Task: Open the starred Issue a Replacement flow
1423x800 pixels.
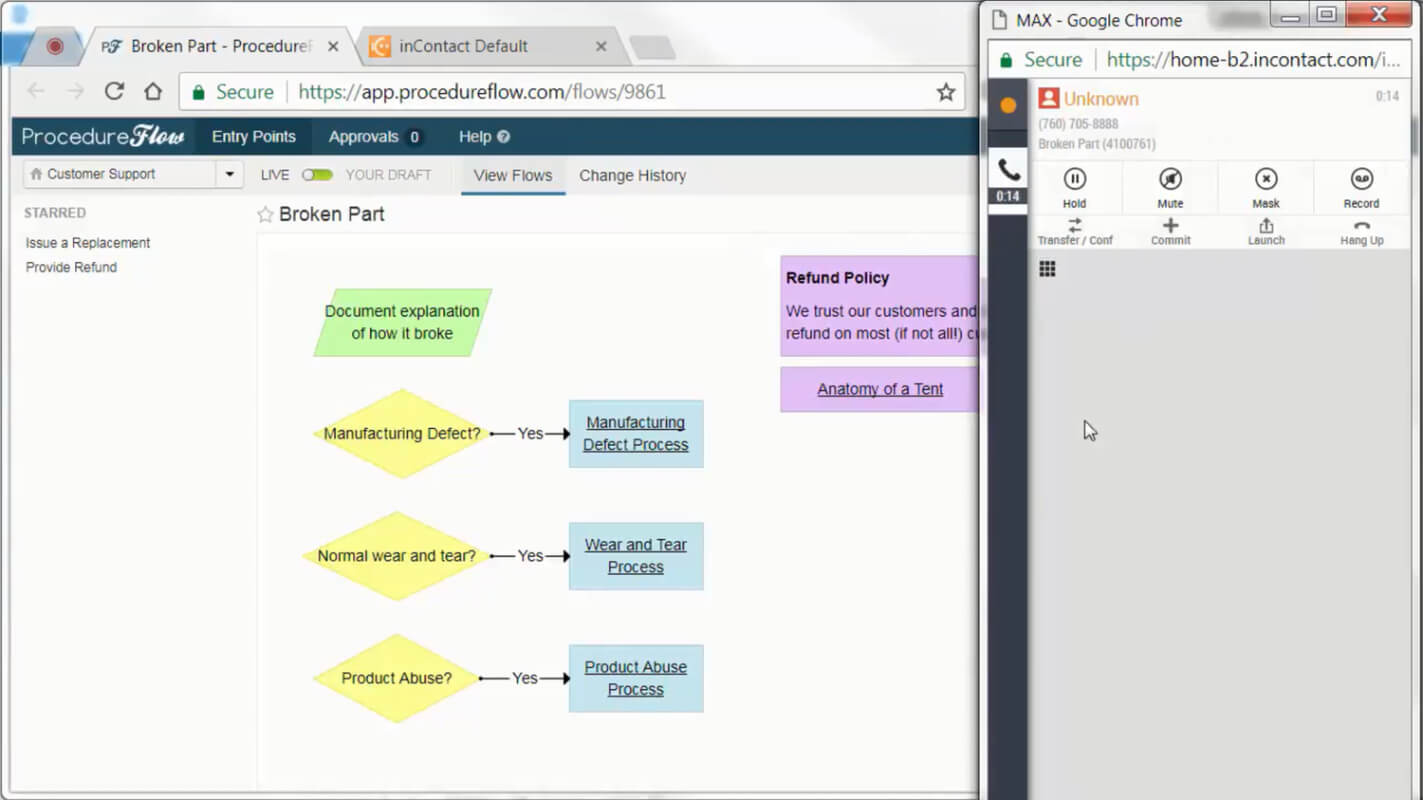Action: (88, 243)
